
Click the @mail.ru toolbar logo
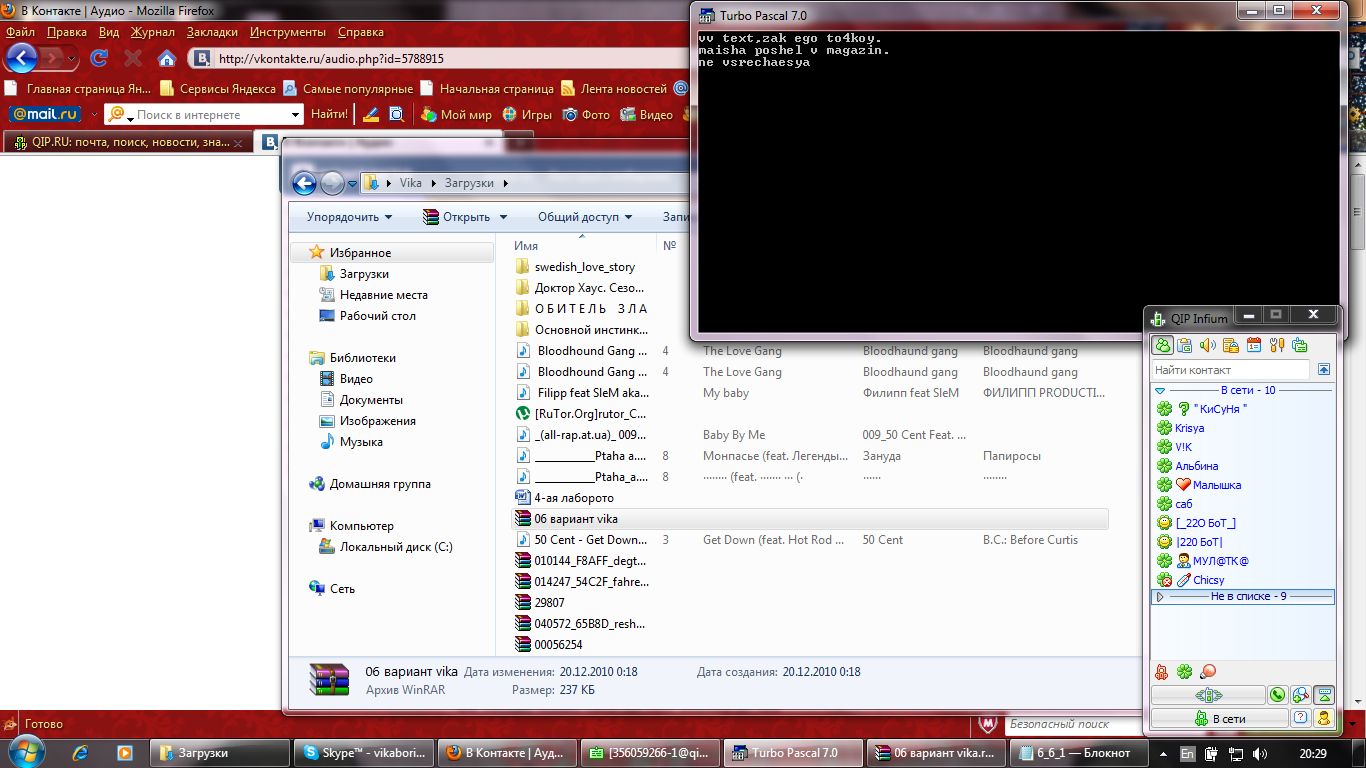click(x=44, y=114)
